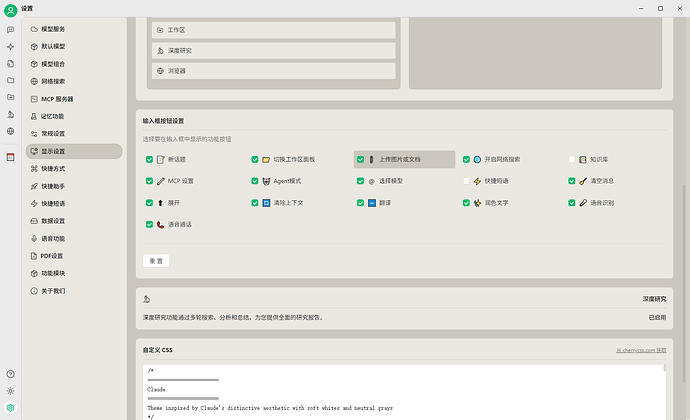Open 记忆功能 settings section
The image size is (690, 420).
[x=73, y=116]
